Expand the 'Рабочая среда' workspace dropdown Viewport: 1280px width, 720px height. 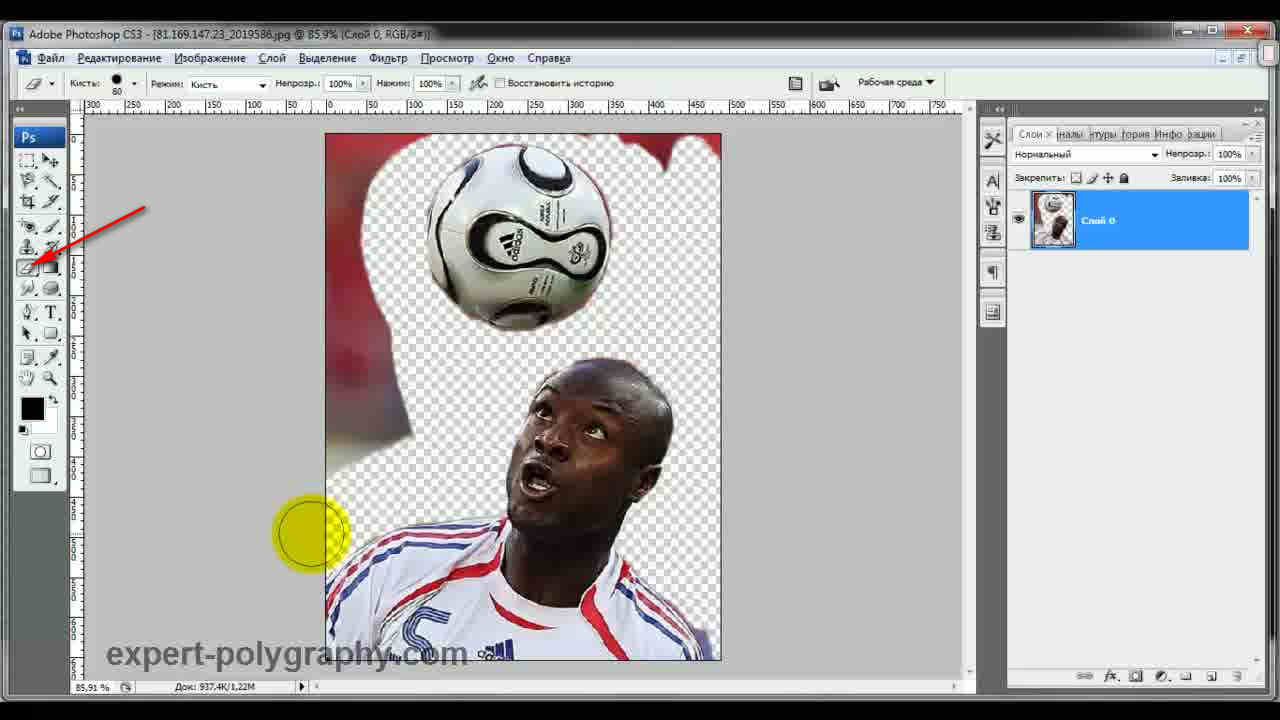pos(895,83)
